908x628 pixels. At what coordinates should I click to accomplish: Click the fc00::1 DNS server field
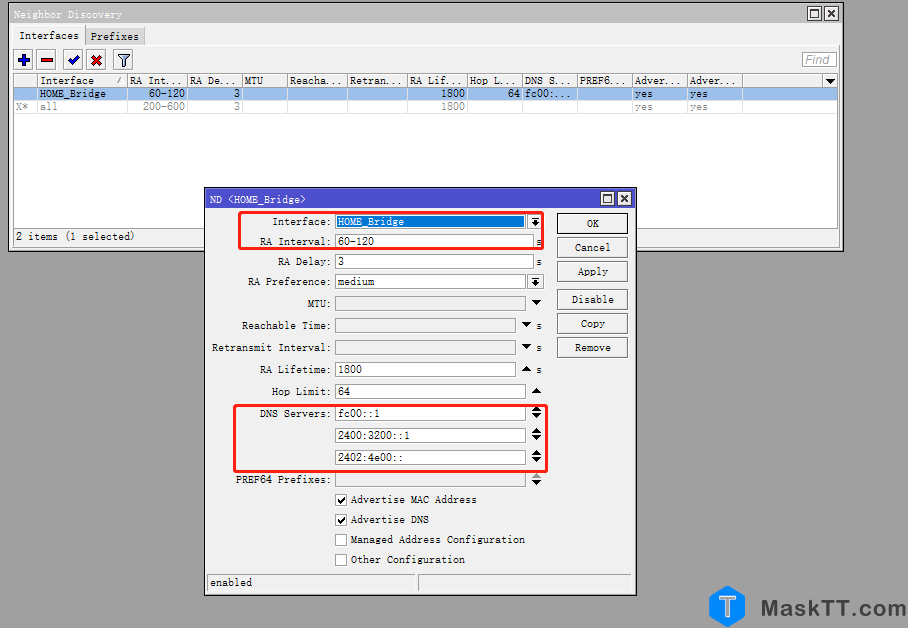(x=430, y=414)
